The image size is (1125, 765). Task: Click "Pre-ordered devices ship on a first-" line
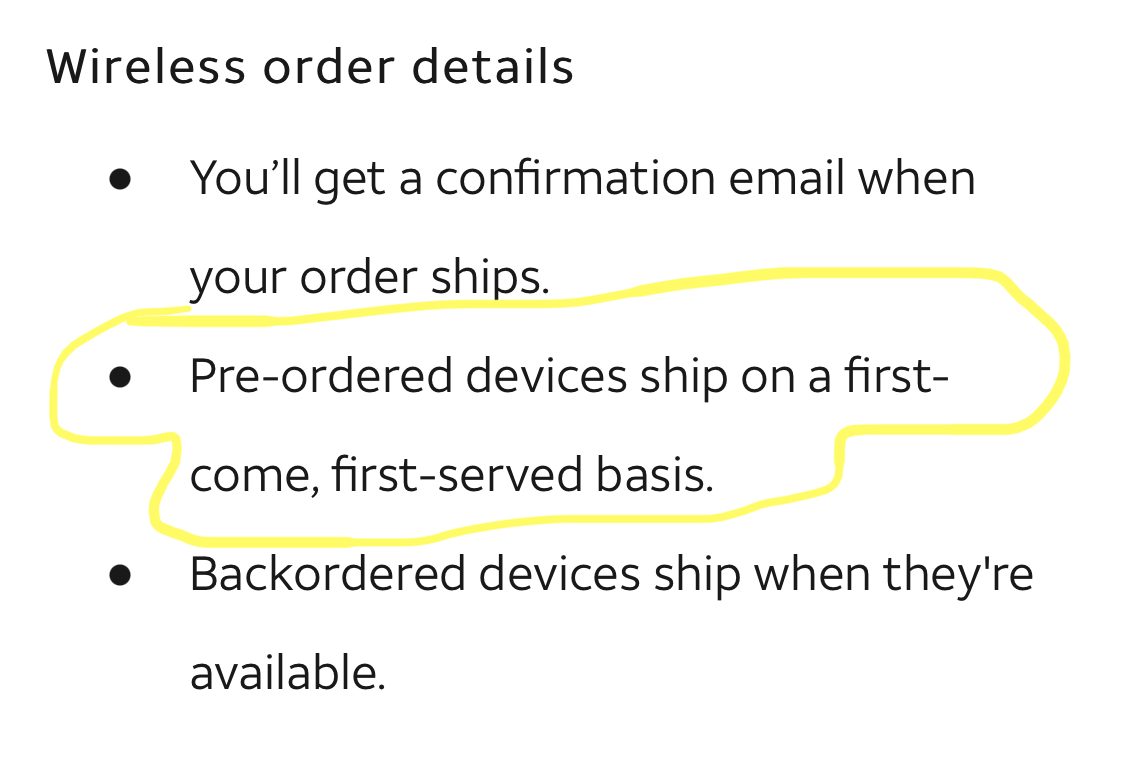pyautogui.click(x=569, y=377)
